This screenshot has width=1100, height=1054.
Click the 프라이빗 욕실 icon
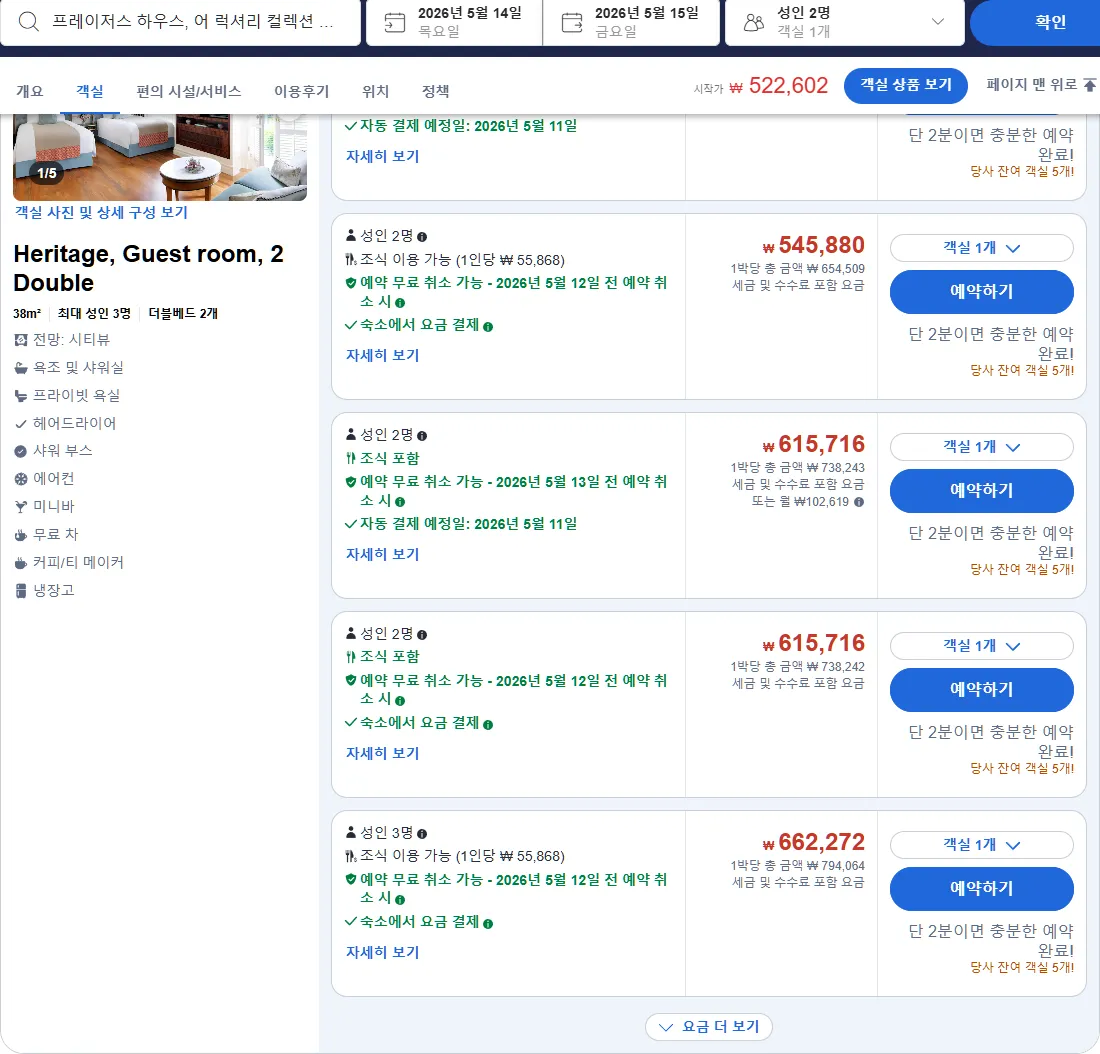point(21,396)
